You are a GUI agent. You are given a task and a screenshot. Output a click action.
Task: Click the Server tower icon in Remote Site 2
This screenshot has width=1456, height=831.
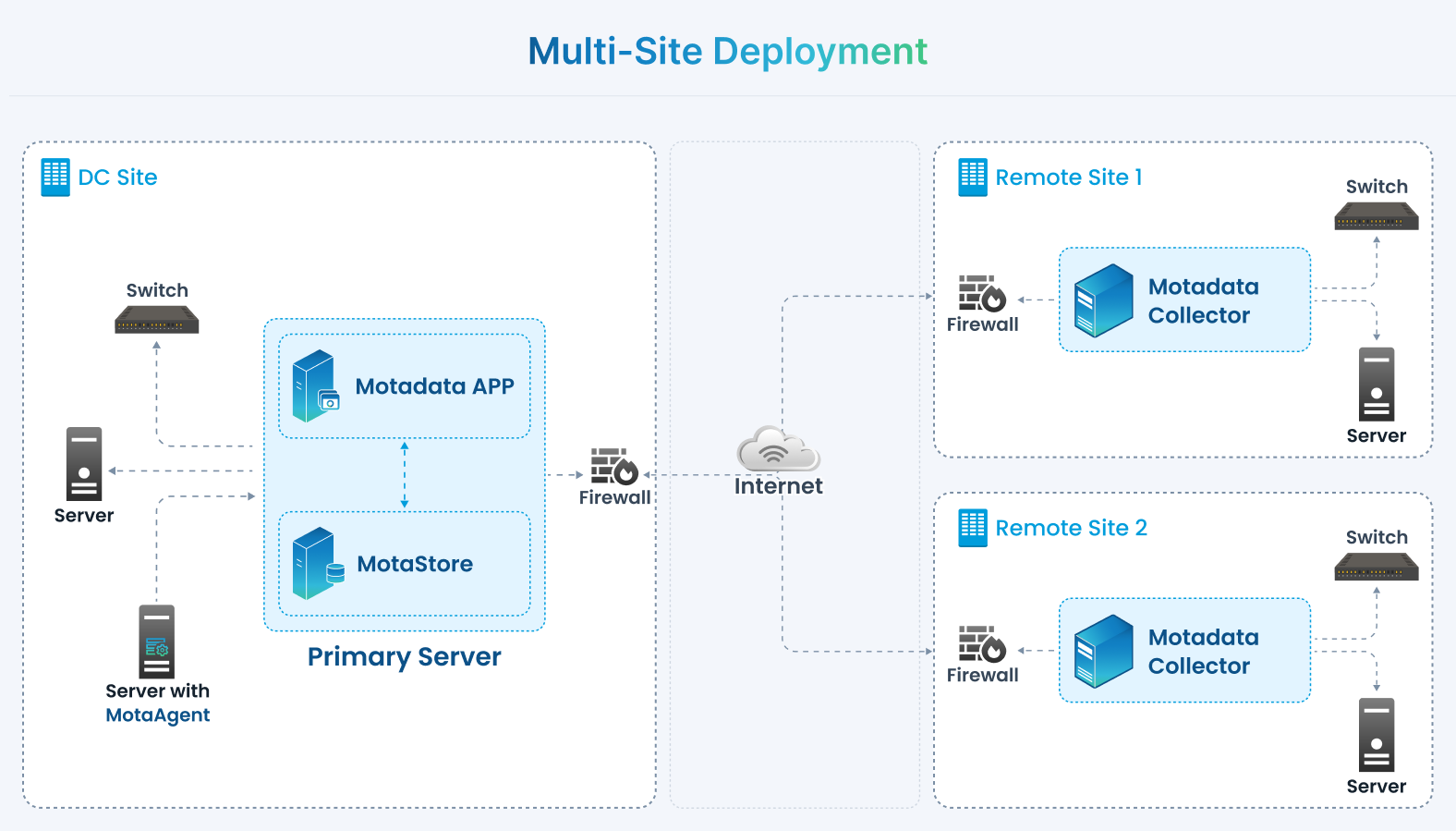(1377, 735)
